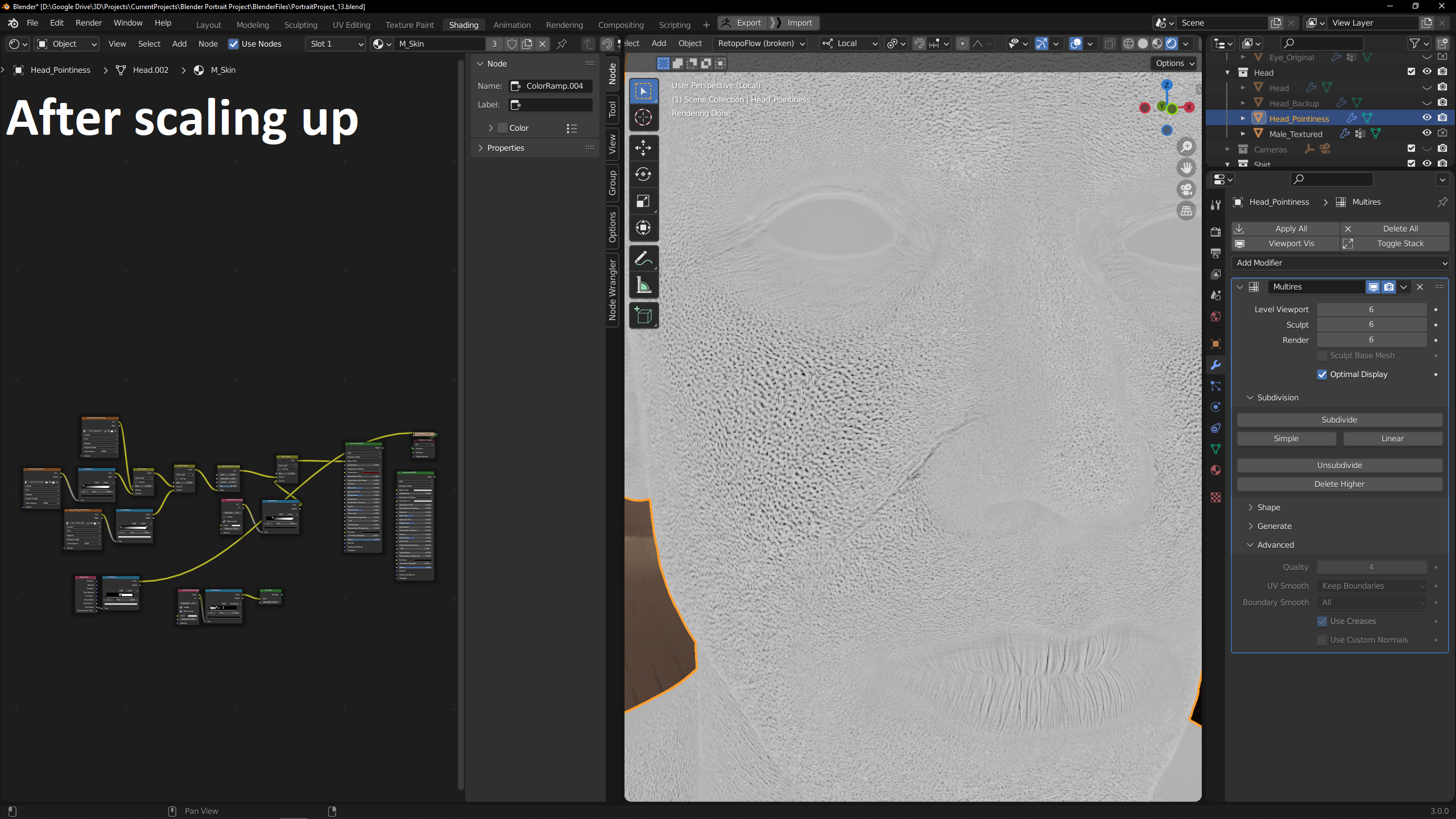Image resolution: width=1456 pixels, height=819 pixels.
Task: Select the Rotate tool in viewport toolbar
Action: pyautogui.click(x=643, y=175)
